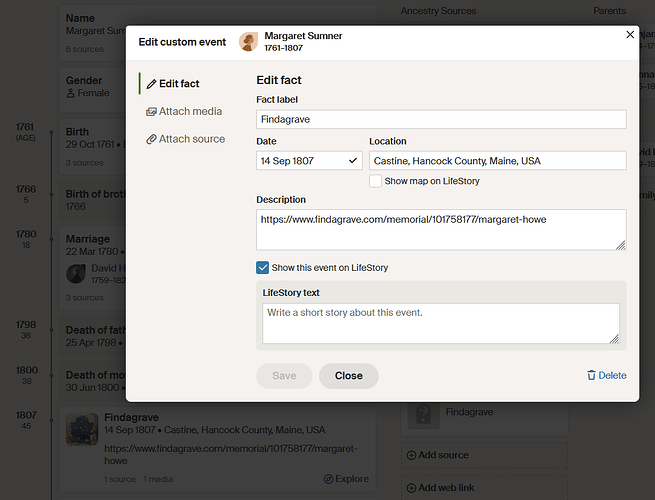Select the Edit fact tab

pos(173,84)
